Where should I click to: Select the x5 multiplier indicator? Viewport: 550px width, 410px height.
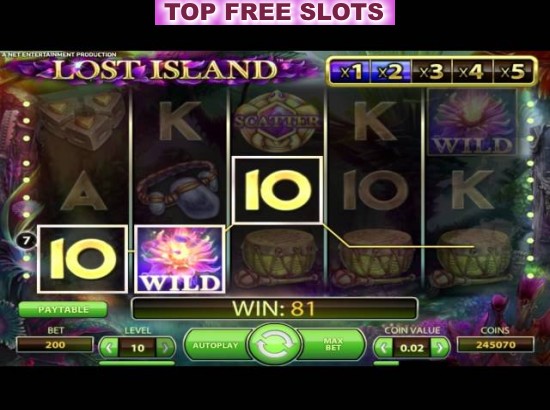point(513,72)
